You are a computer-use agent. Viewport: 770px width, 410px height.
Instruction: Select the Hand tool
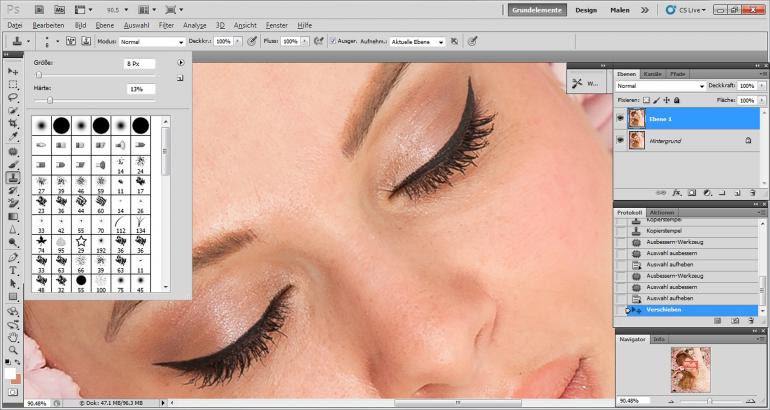13,337
